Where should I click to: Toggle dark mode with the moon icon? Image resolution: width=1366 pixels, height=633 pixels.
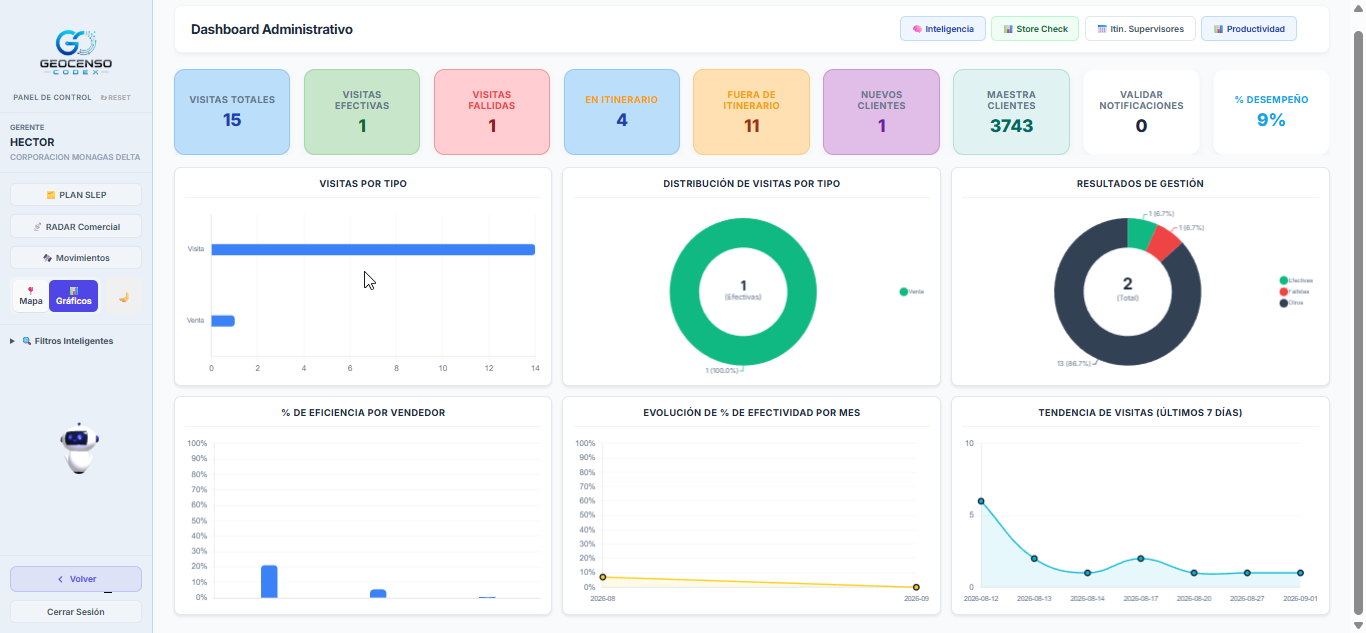coord(124,296)
